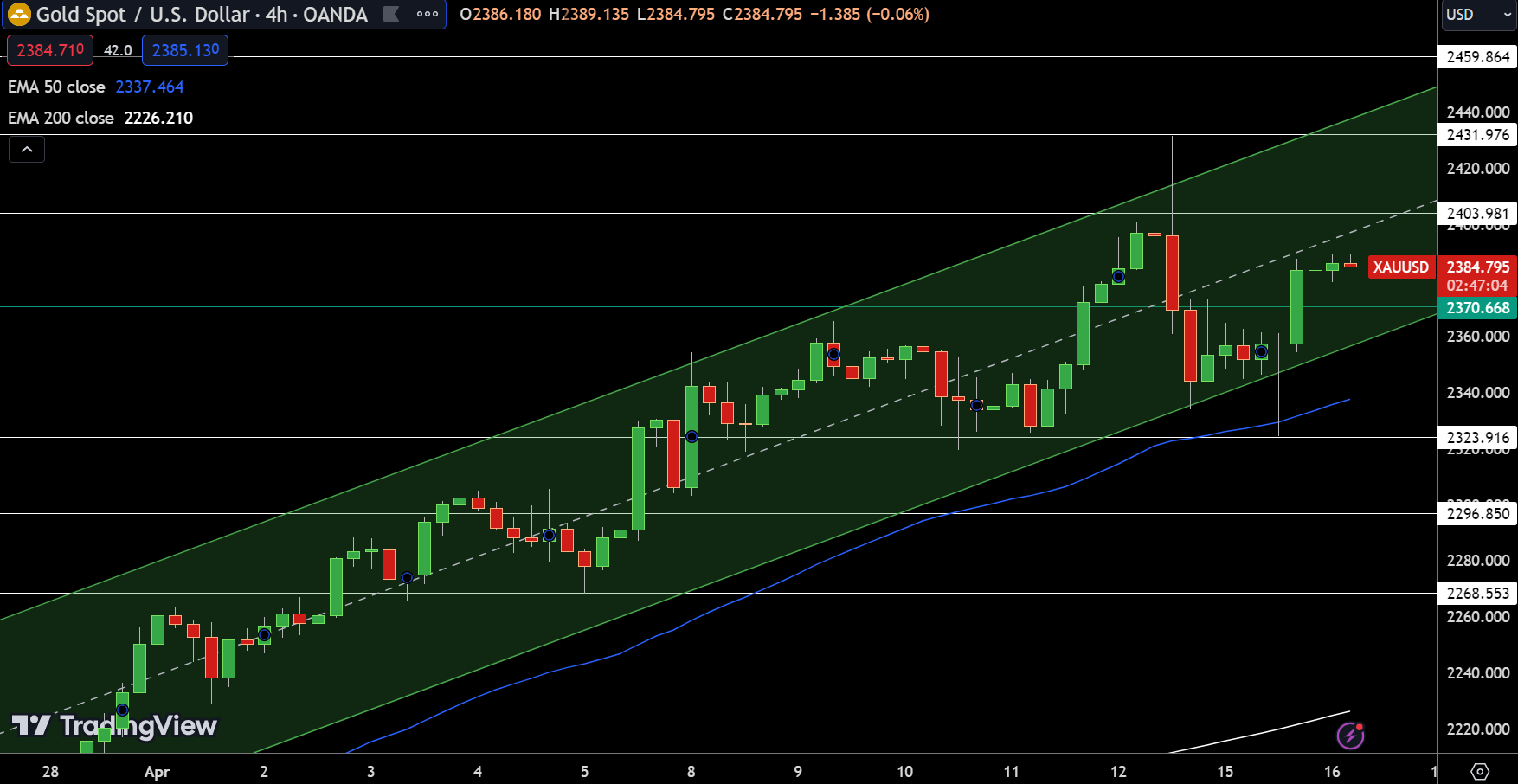Image resolution: width=1518 pixels, height=784 pixels.
Task: Select the EMA 50 close indicator label
Action: coord(56,87)
